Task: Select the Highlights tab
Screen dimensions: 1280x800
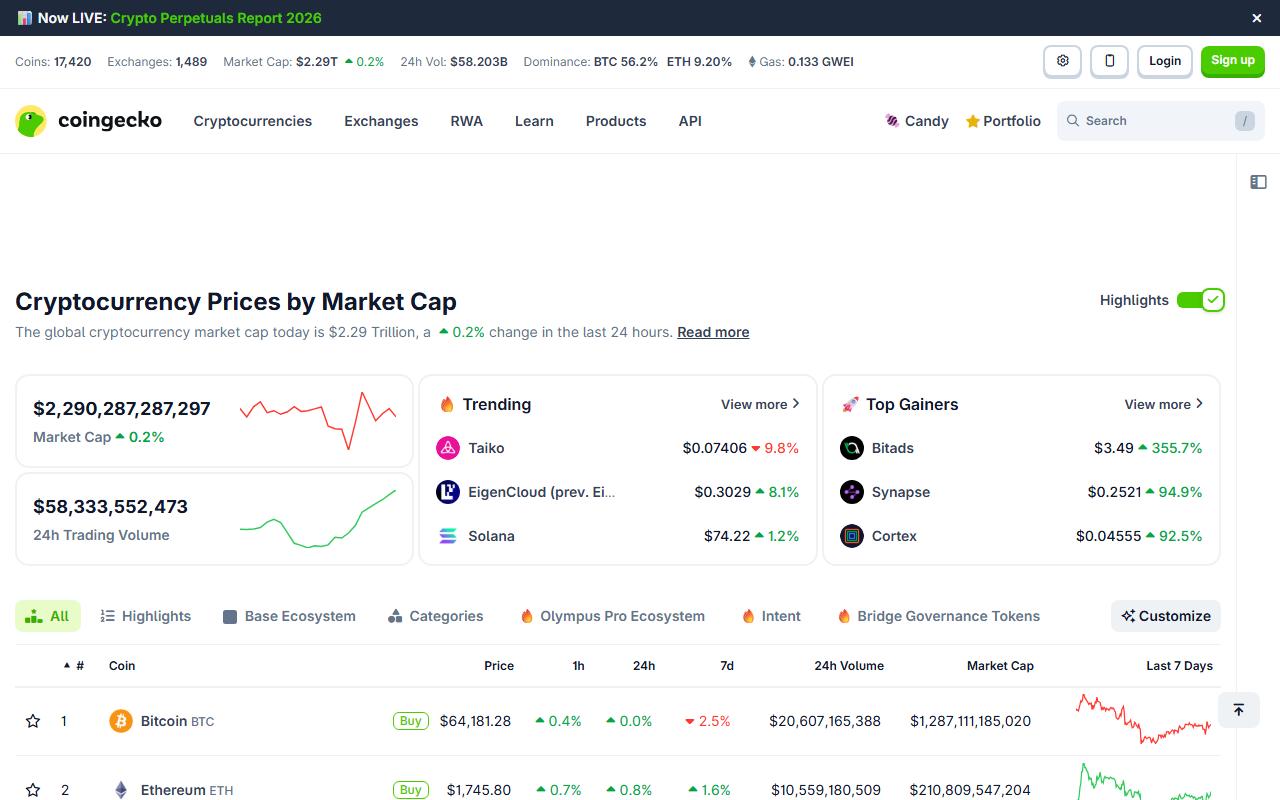Action: 146,616
